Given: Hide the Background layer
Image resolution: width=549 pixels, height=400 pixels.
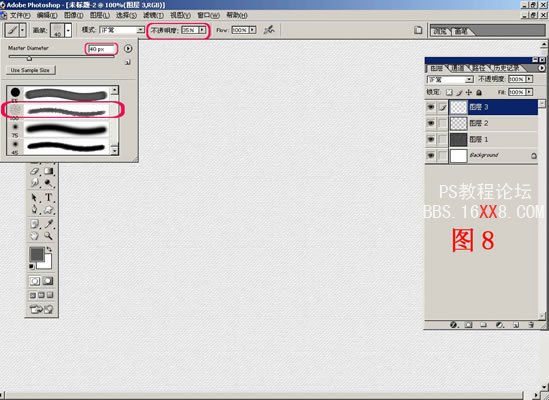Looking at the screenshot, I should click(431, 155).
